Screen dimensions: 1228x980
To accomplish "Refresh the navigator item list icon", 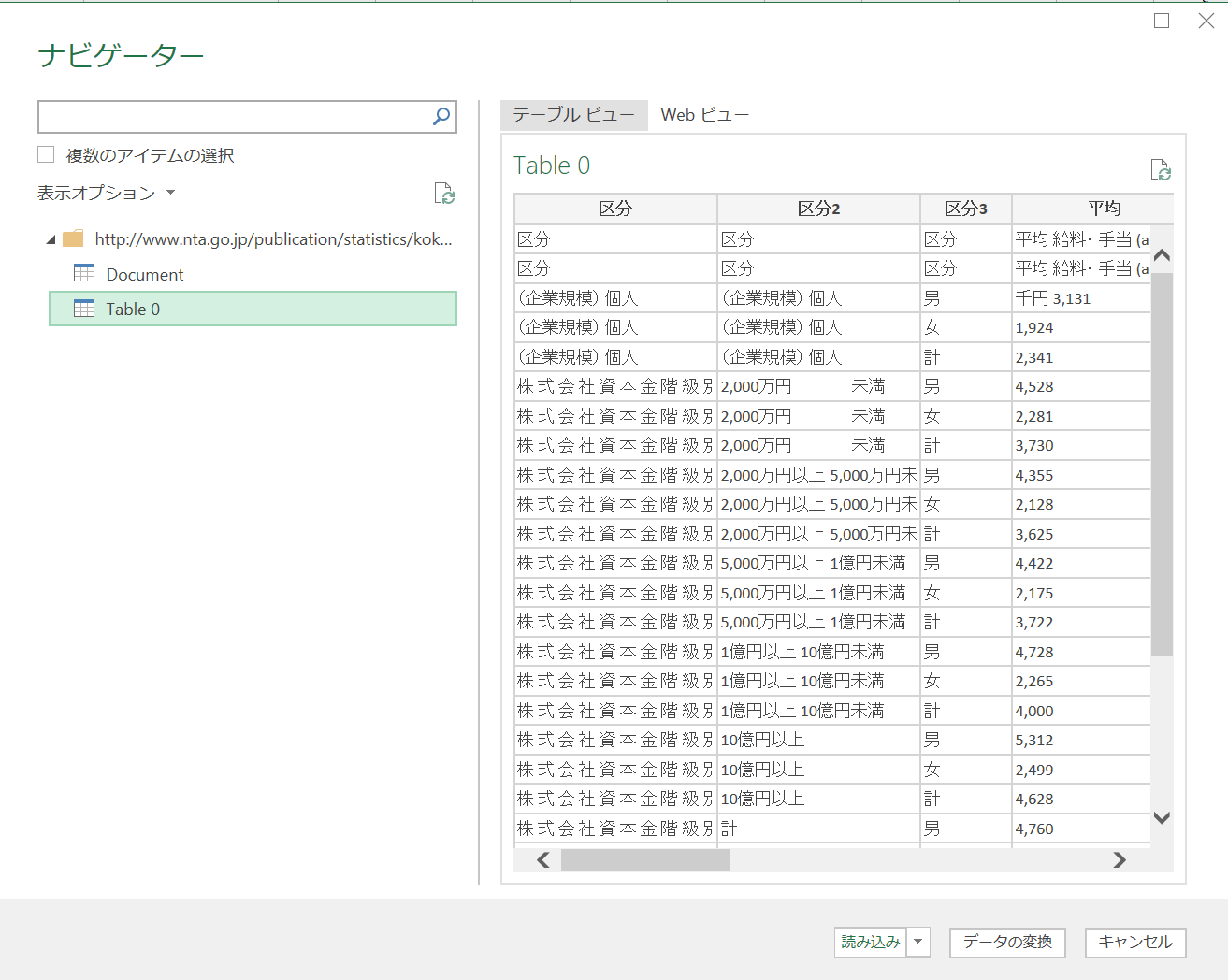I will [444, 194].
